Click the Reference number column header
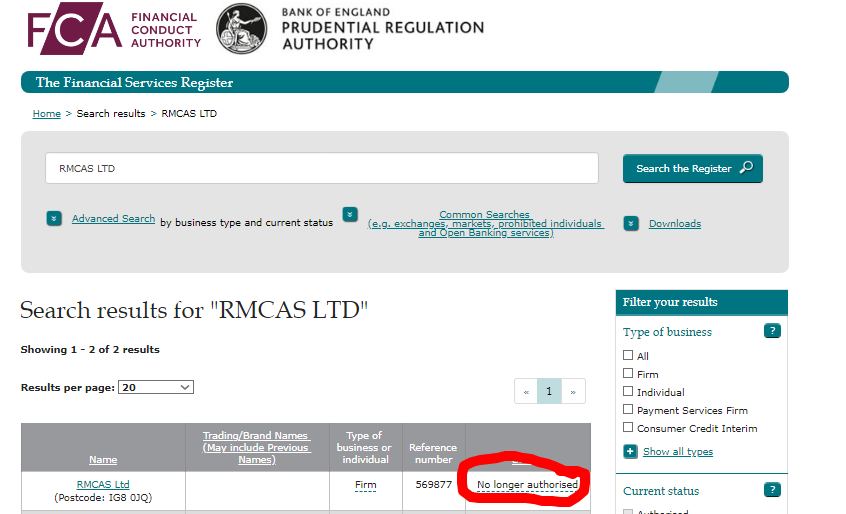Image resolution: width=846 pixels, height=514 pixels. [433, 453]
